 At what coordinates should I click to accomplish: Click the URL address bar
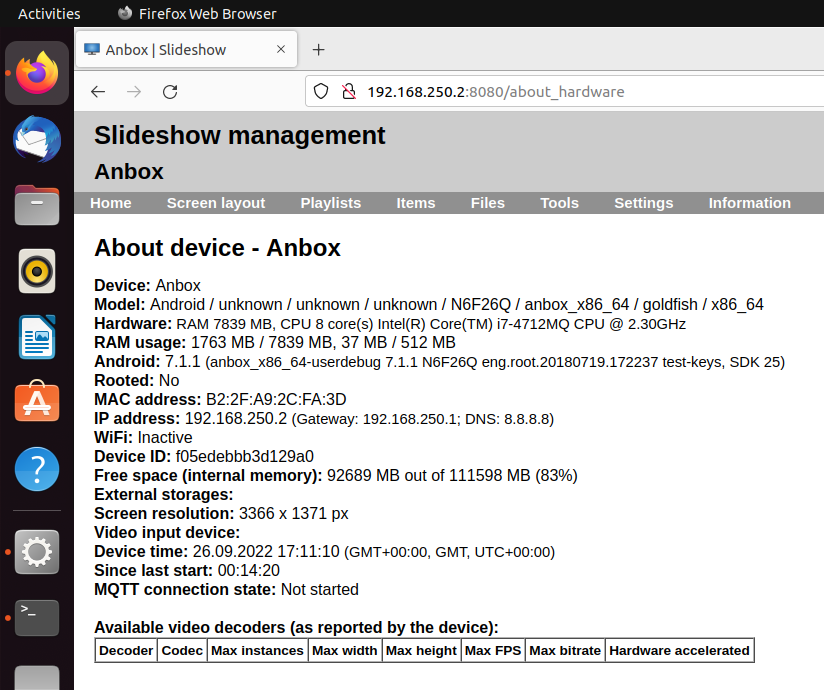point(564,91)
